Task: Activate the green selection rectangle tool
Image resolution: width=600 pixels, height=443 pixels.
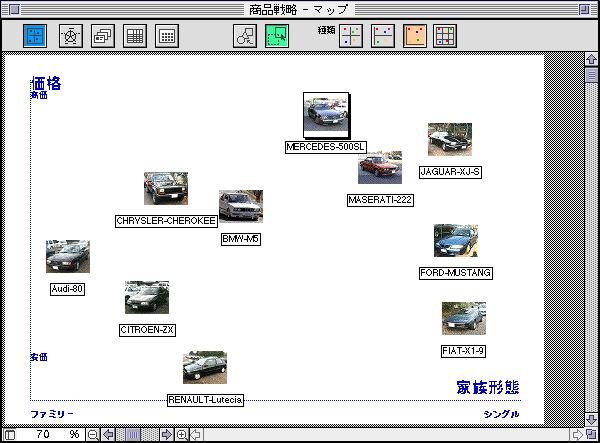Action: [277, 36]
